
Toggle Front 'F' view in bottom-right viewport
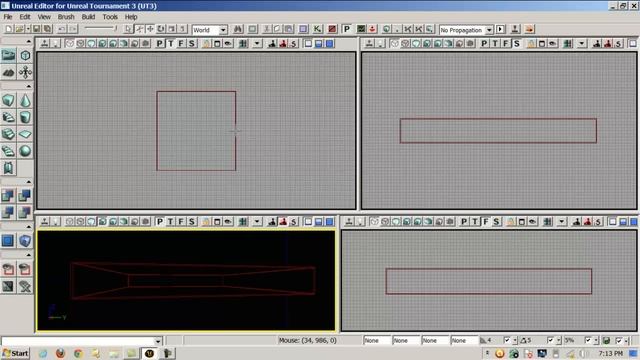point(486,222)
